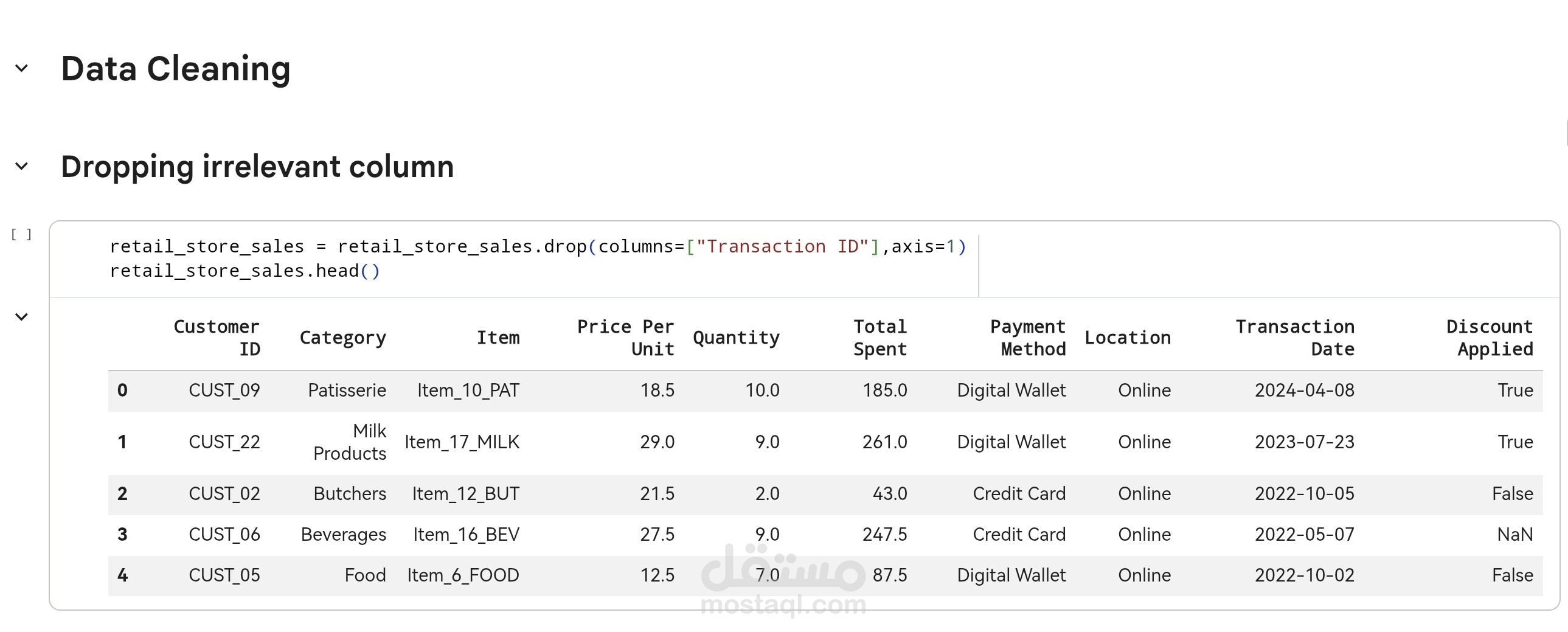The image size is (1568, 632).
Task: Select total spent value 87.5
Action: (890, 575)
